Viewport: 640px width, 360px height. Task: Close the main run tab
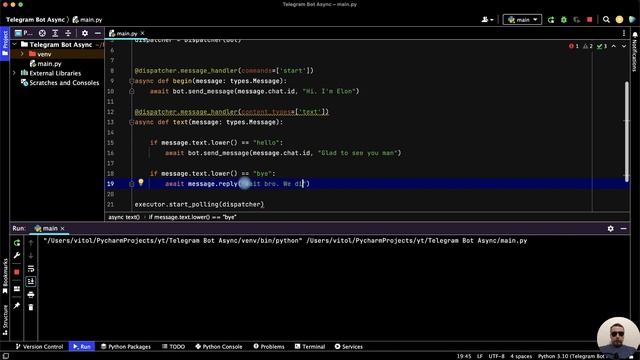pos(62,229)
